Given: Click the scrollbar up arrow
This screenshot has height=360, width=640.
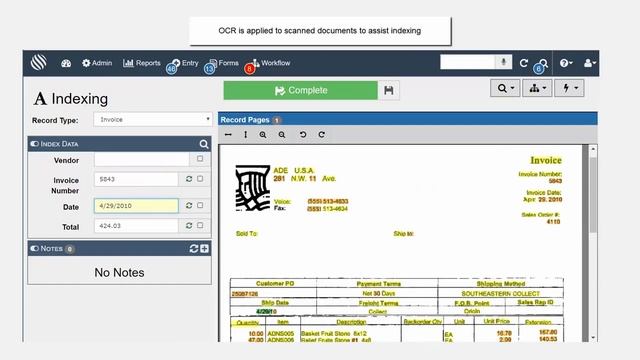Looking at the screenshot, I should coord(593,149).
